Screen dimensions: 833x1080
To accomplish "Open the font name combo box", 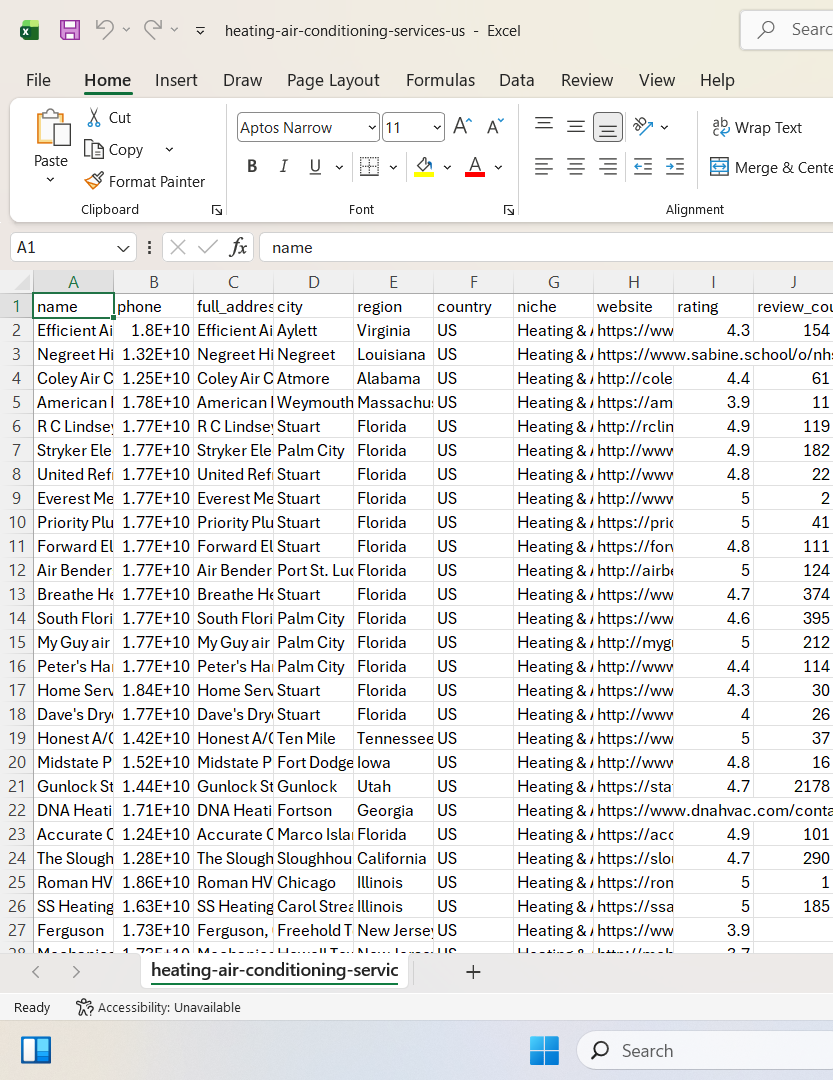I will pyautogui.click(x=308, y=127).
